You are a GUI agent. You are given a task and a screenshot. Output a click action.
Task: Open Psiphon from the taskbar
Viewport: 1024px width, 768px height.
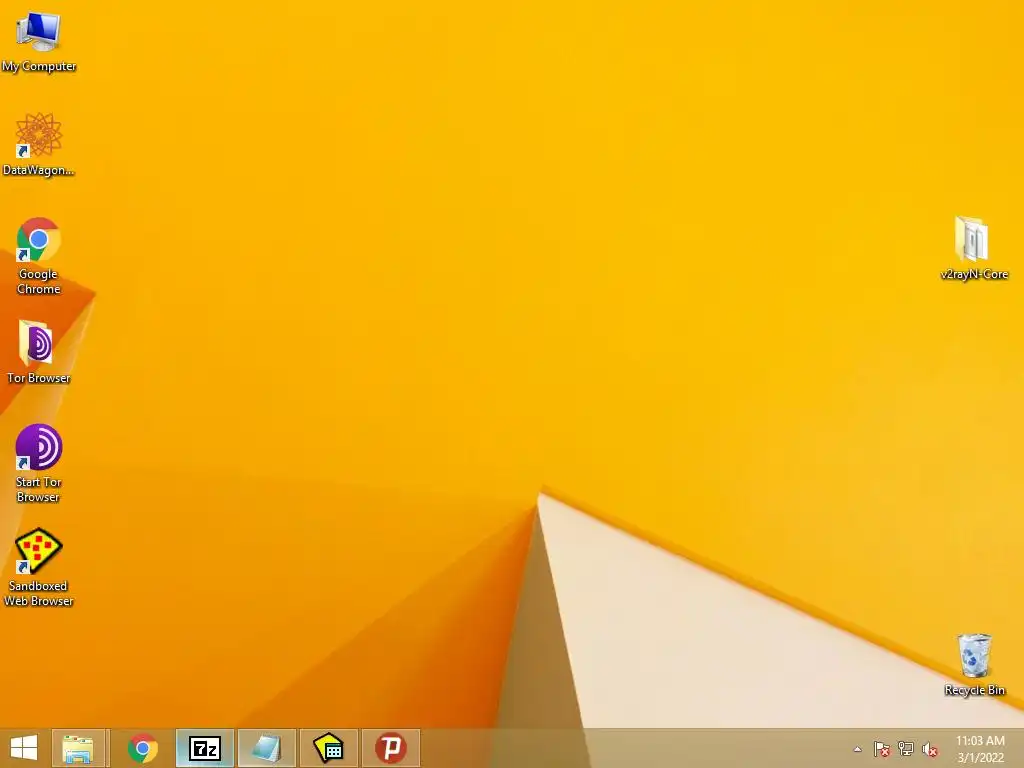pos(391,748)
